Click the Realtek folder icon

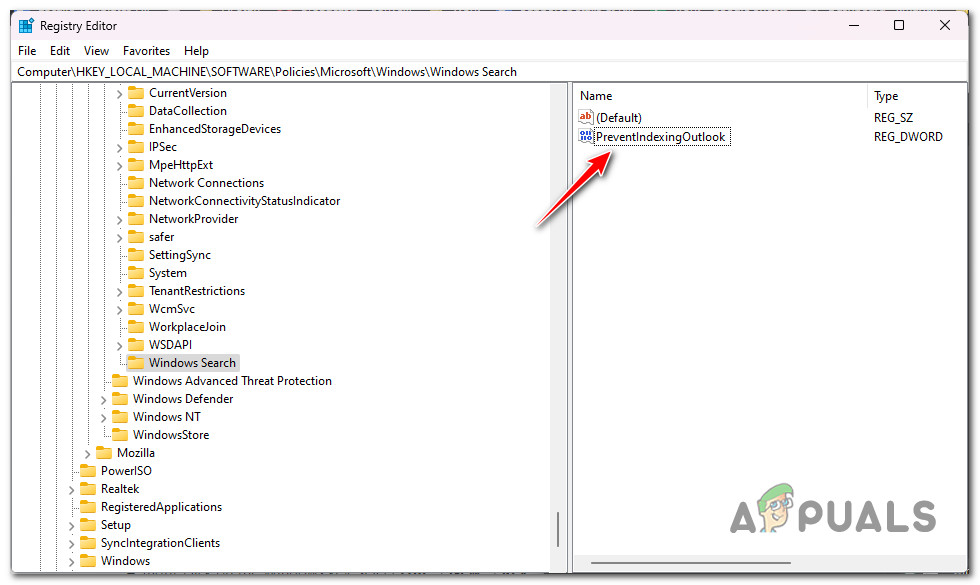(88, 489)
